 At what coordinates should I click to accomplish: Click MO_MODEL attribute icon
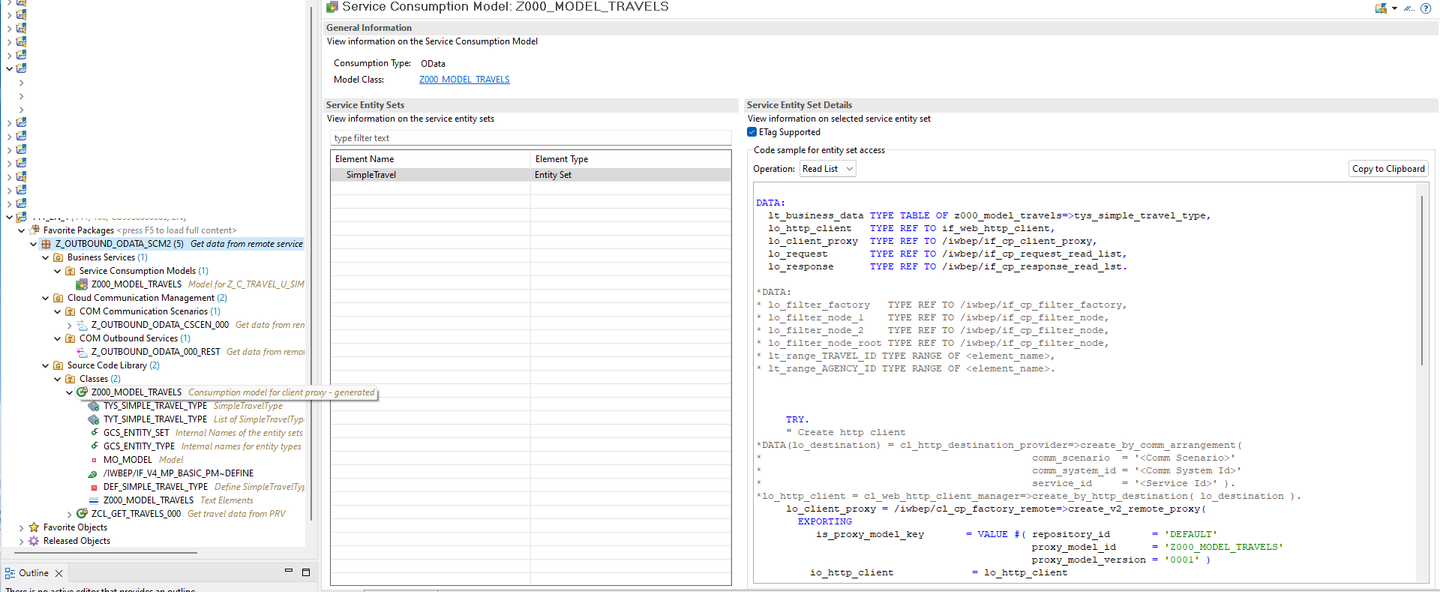coord(94,460)
